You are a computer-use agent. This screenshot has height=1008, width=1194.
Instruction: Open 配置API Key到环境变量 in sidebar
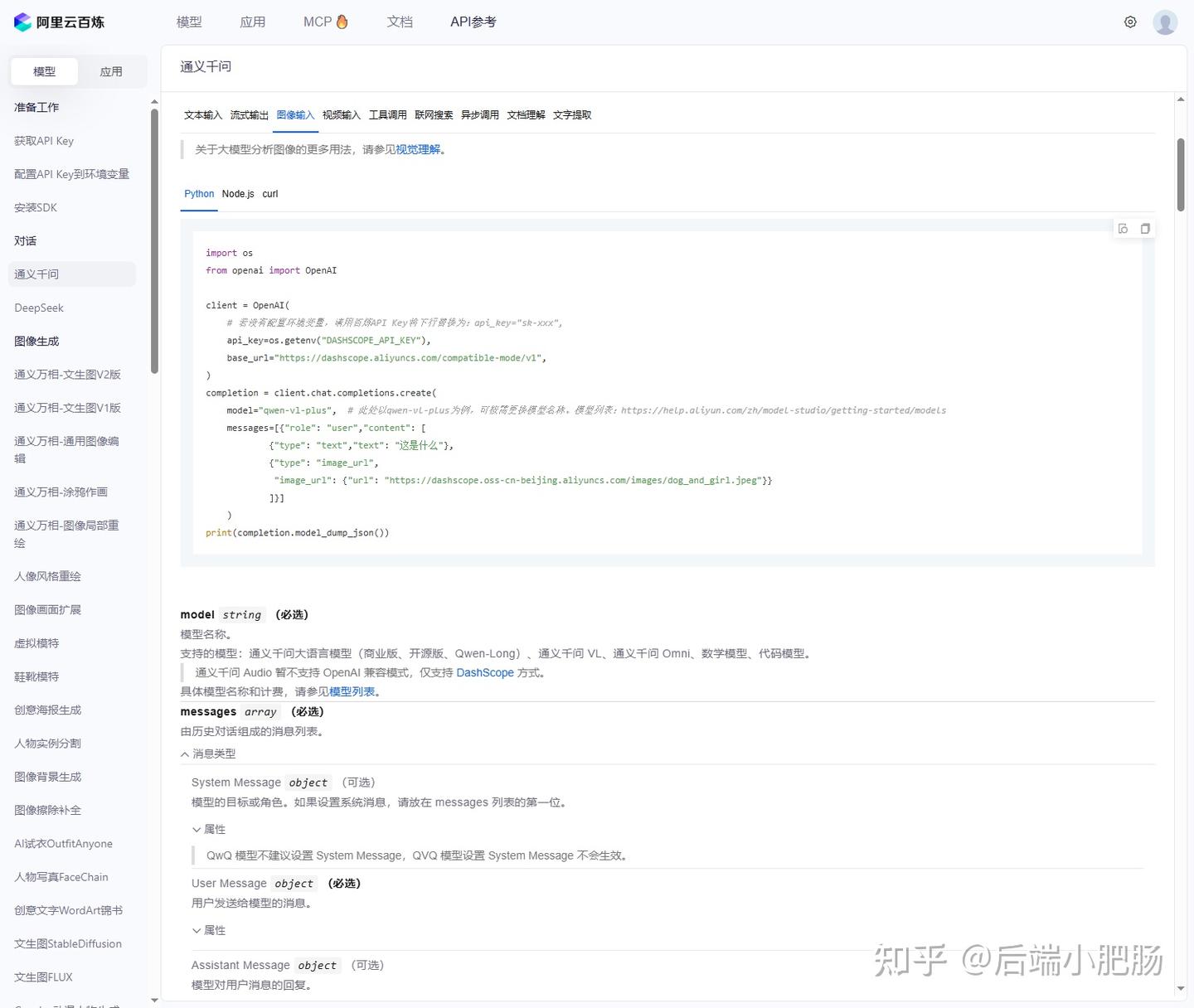tap(72, 174)
